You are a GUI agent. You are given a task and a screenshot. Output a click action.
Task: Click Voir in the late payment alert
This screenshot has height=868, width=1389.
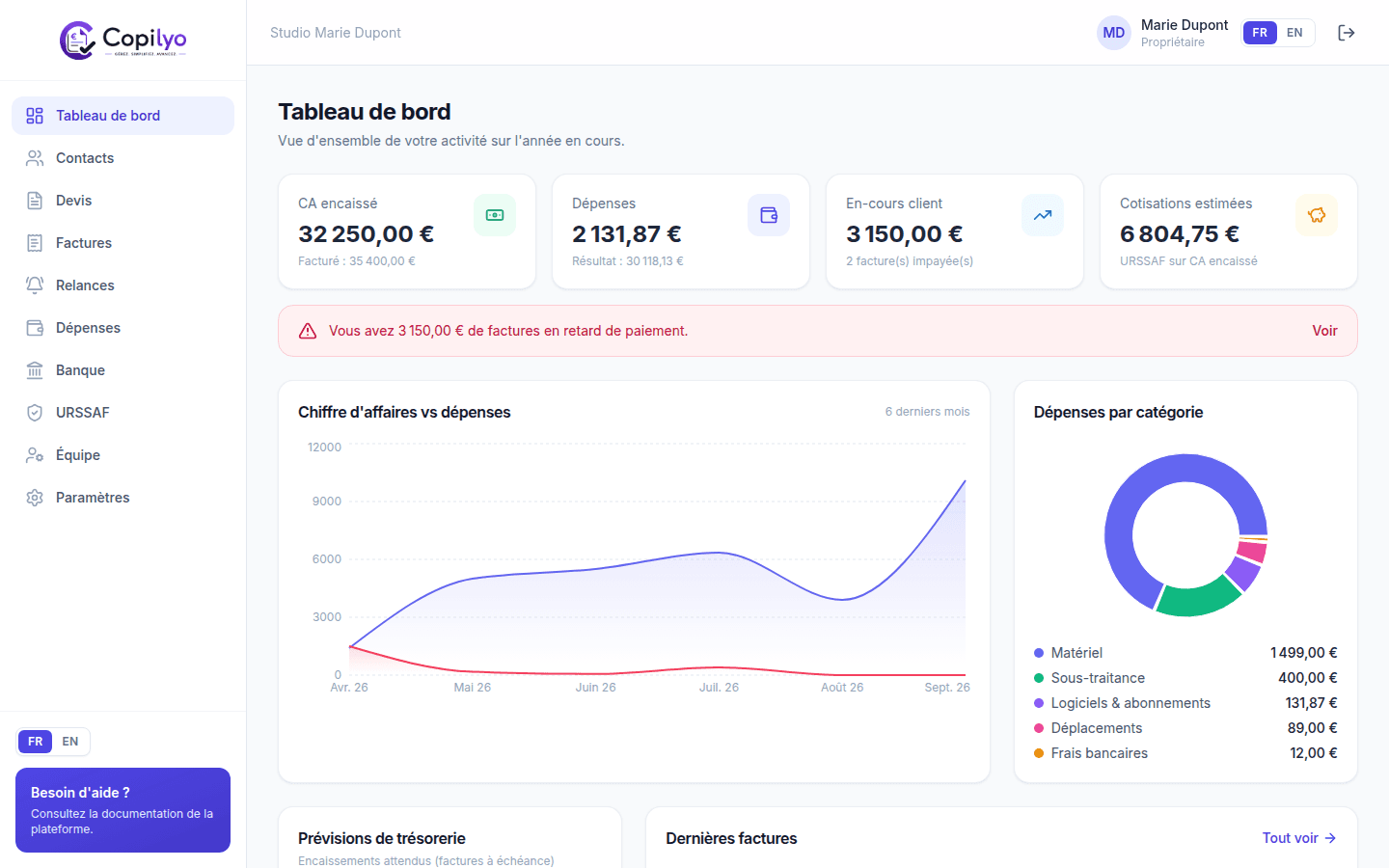1324,331
